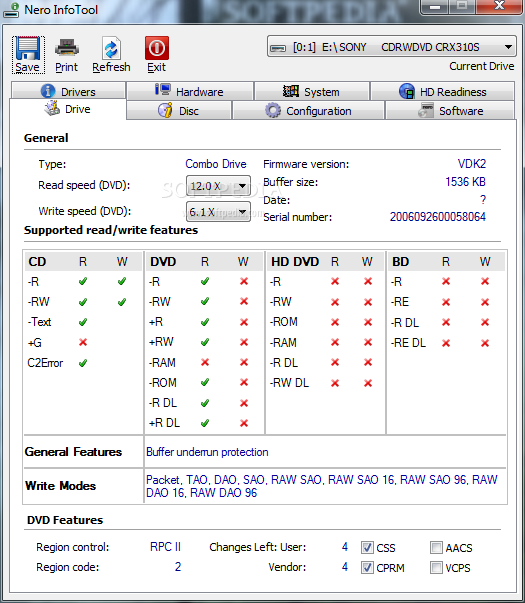Click the Date value question mark
Screen dimensions: 525x603
(x=483, y=199)
